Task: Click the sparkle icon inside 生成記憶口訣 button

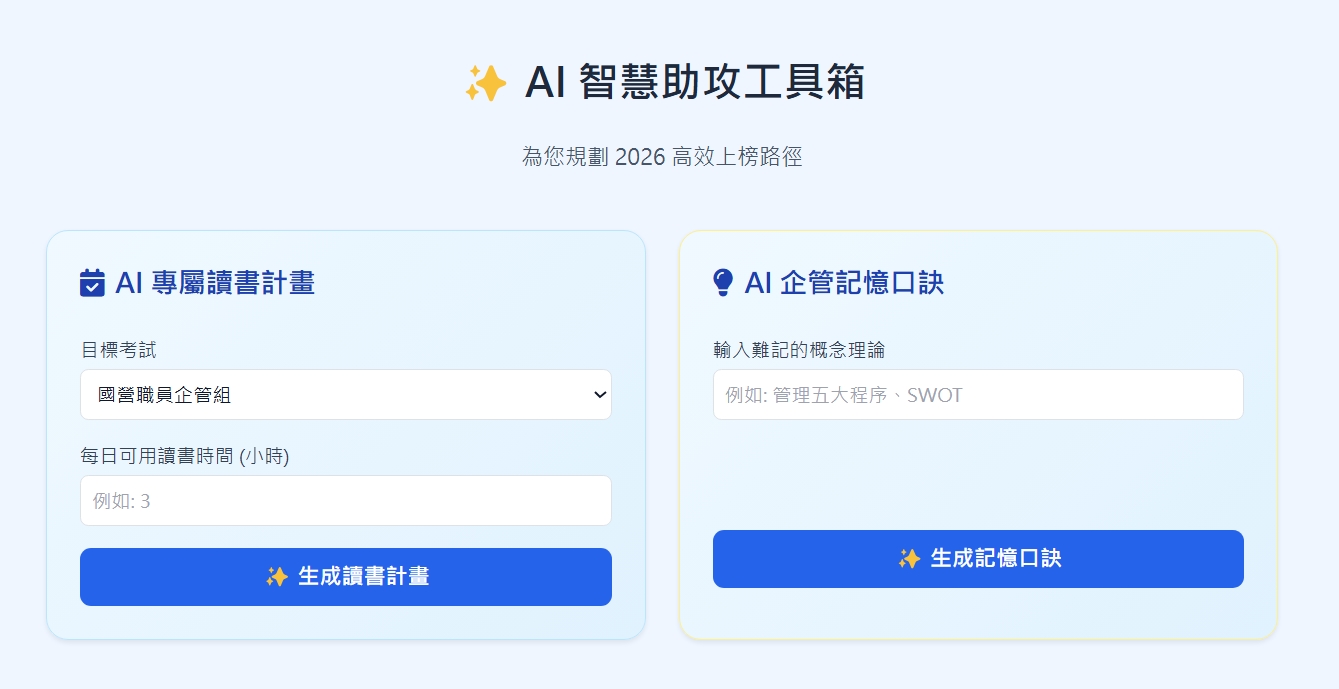Action: [x=909, y=559]
